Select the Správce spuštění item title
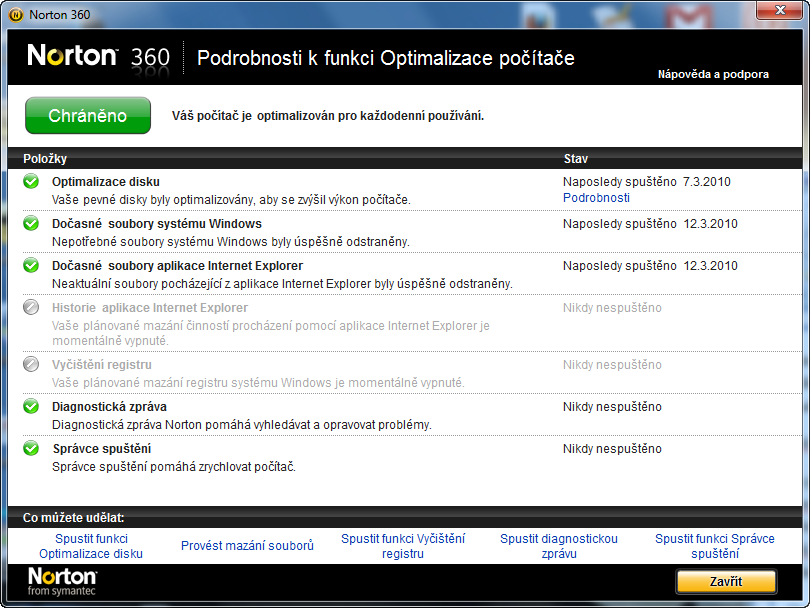 click(102, 448)
